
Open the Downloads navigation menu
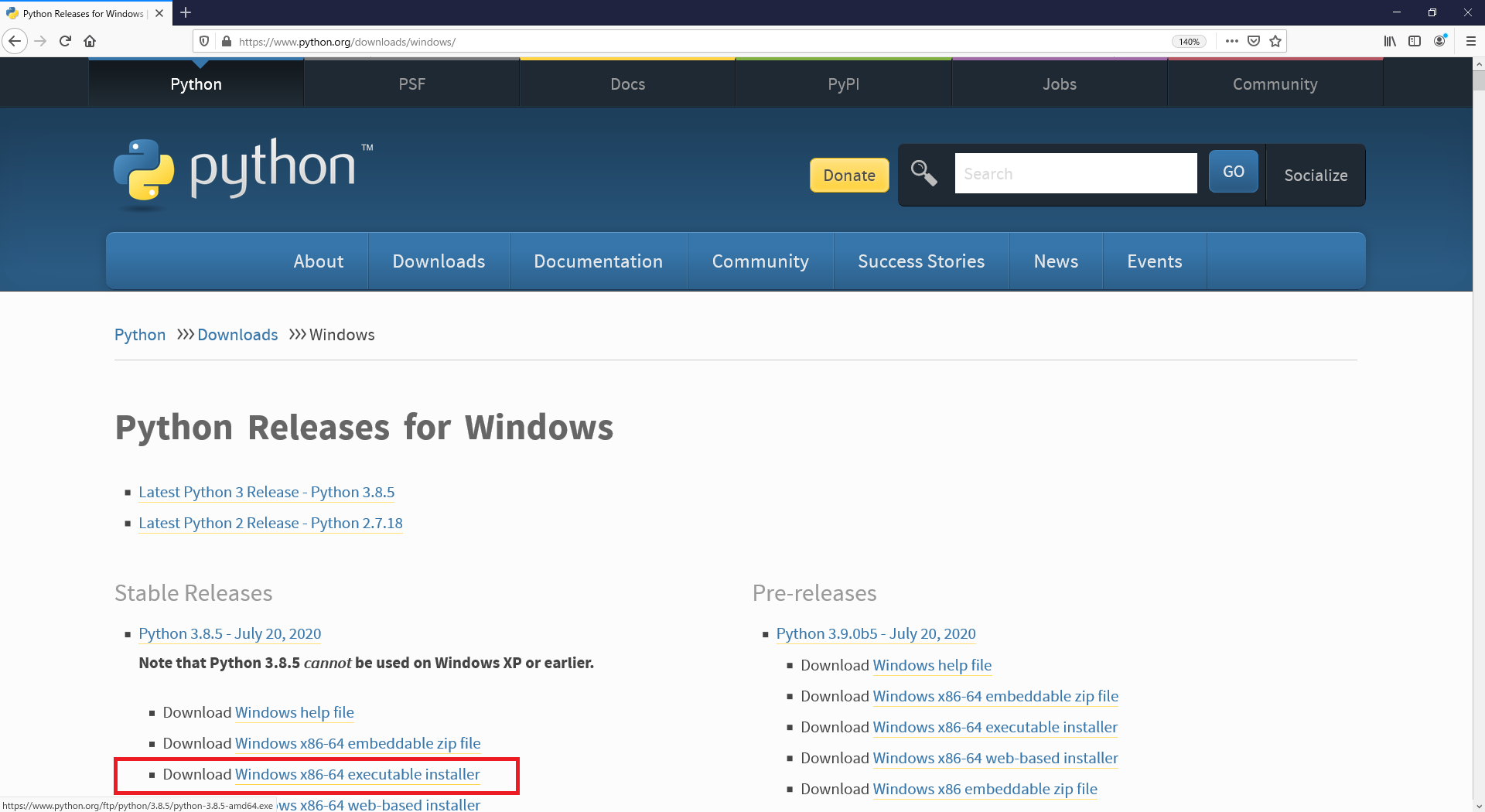(439, 261)
